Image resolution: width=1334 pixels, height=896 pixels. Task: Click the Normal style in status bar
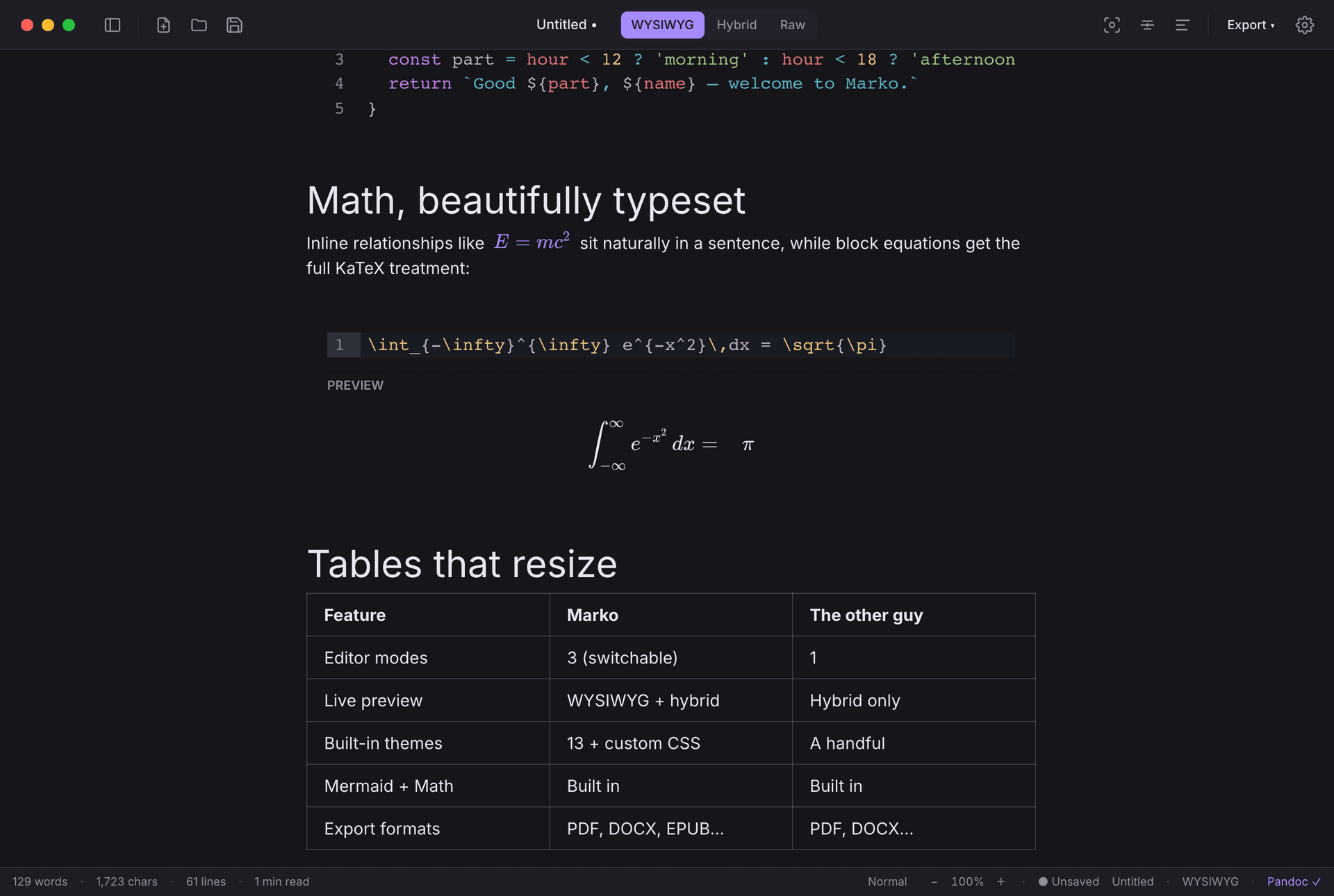(x=887, y=881)
